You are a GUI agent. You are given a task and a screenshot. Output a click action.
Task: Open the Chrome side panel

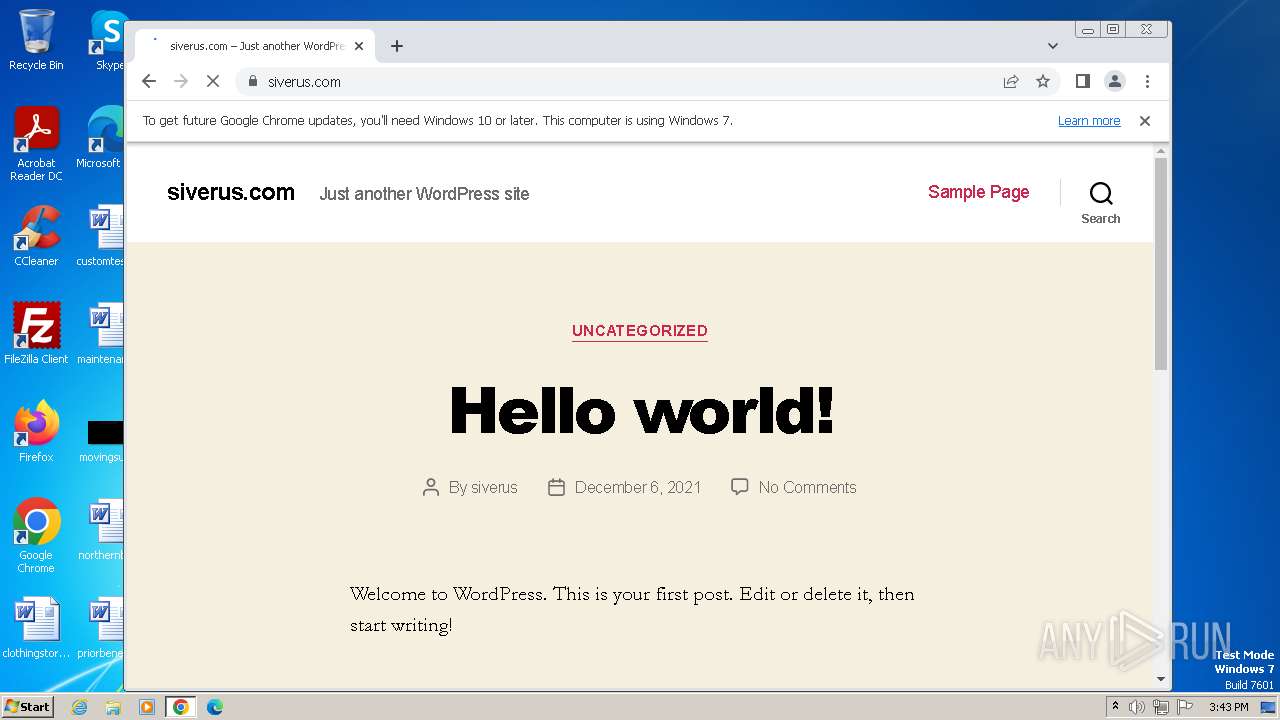1082,81
